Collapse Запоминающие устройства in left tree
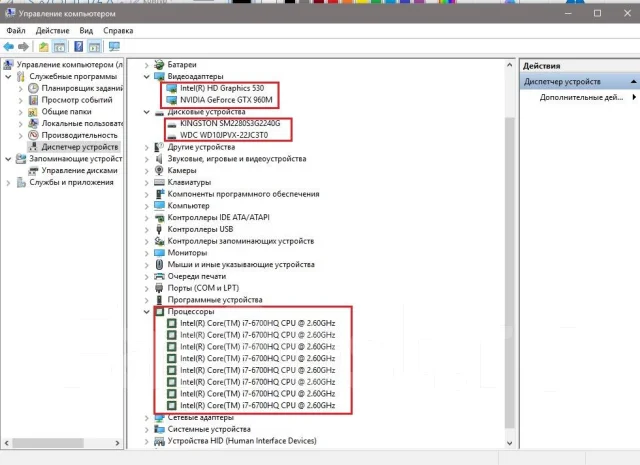The image size is (640, 465). (x=8, y=159)
